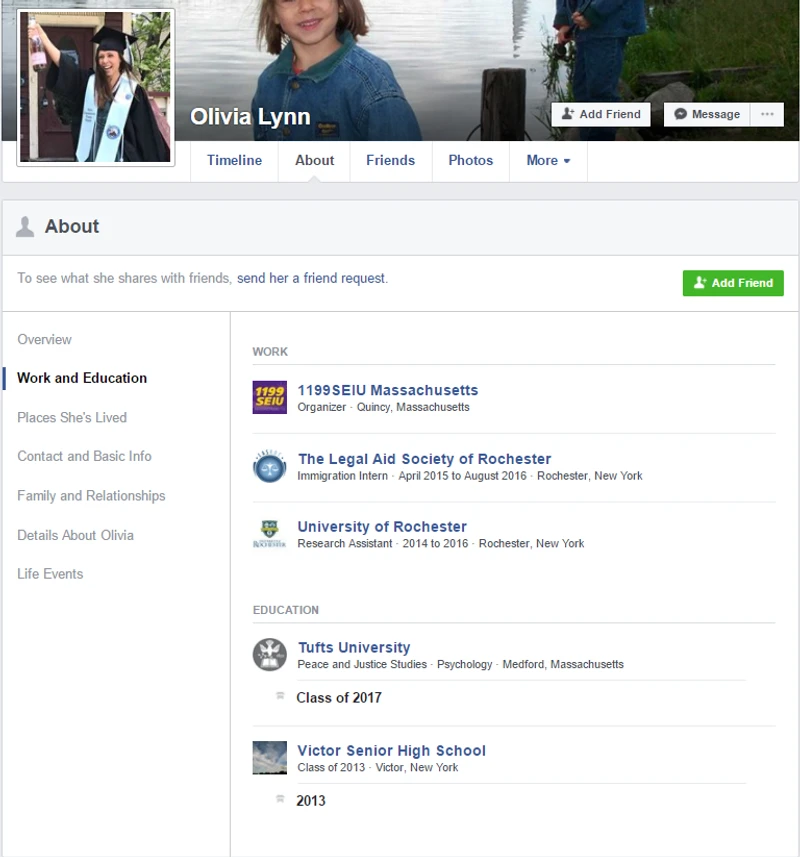800x857 pixels.
Task: Show Family and Relationships section
Action: [91, 496]
